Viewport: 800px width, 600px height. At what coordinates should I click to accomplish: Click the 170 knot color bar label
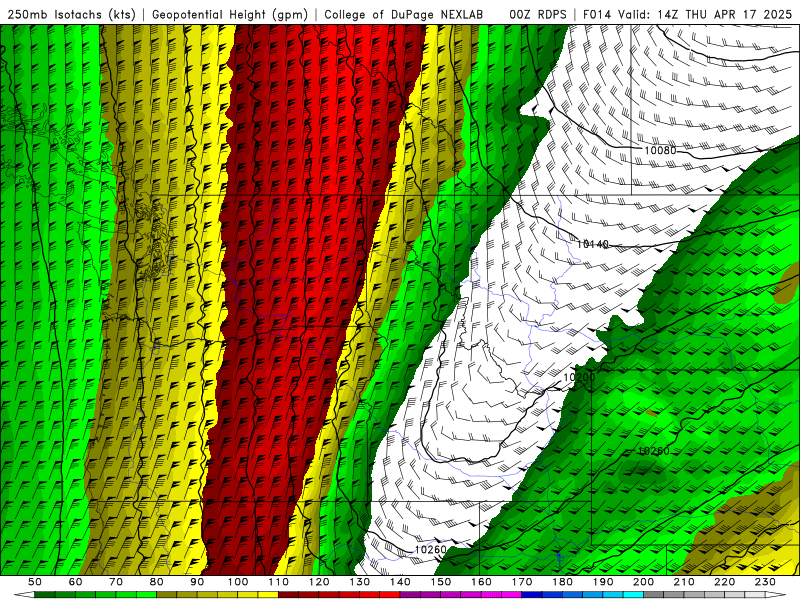pos(521,582)
